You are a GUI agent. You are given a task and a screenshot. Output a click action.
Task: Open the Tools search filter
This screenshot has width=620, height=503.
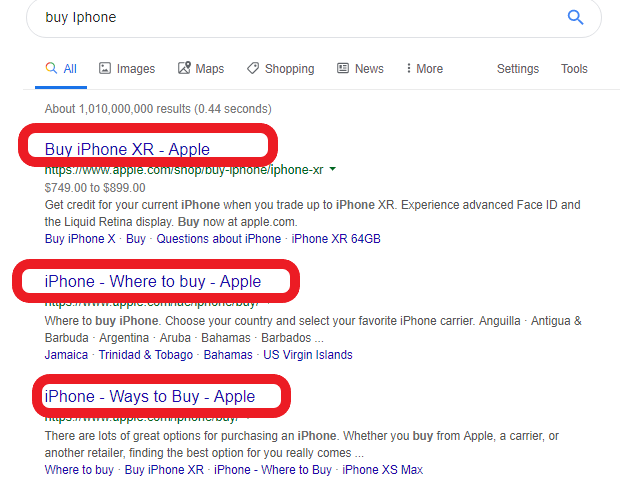(x=574, y=69)
